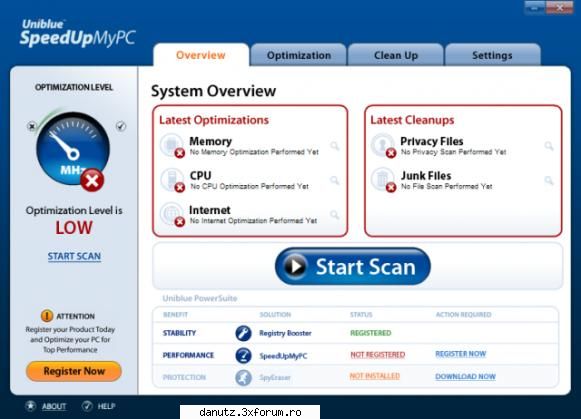This screenshot has height=419, width=581.
Task: Click the Uniblue SpeedUpMyPC logo
Action: pyautogui.click(x=77, y=33)
